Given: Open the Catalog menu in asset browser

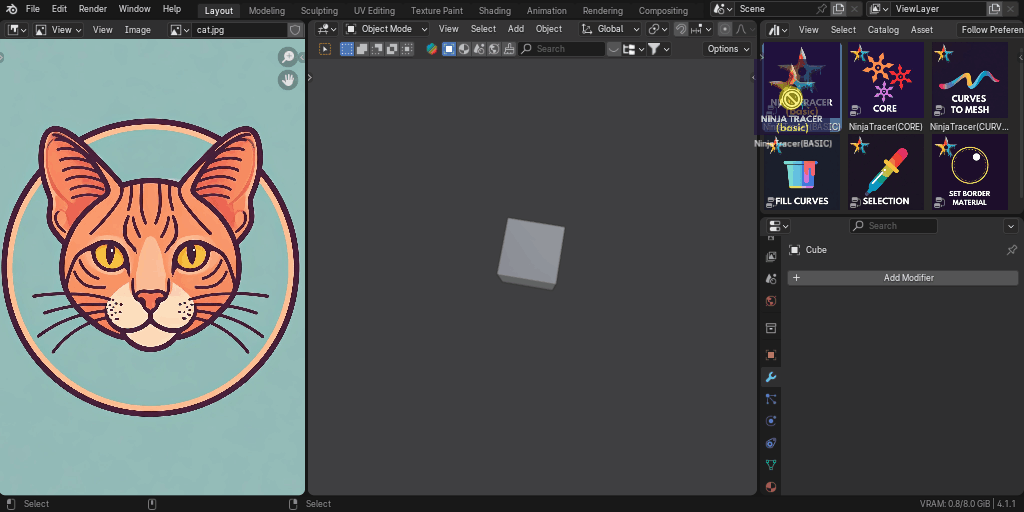Looking at the screenshot, I should (883, 30).
